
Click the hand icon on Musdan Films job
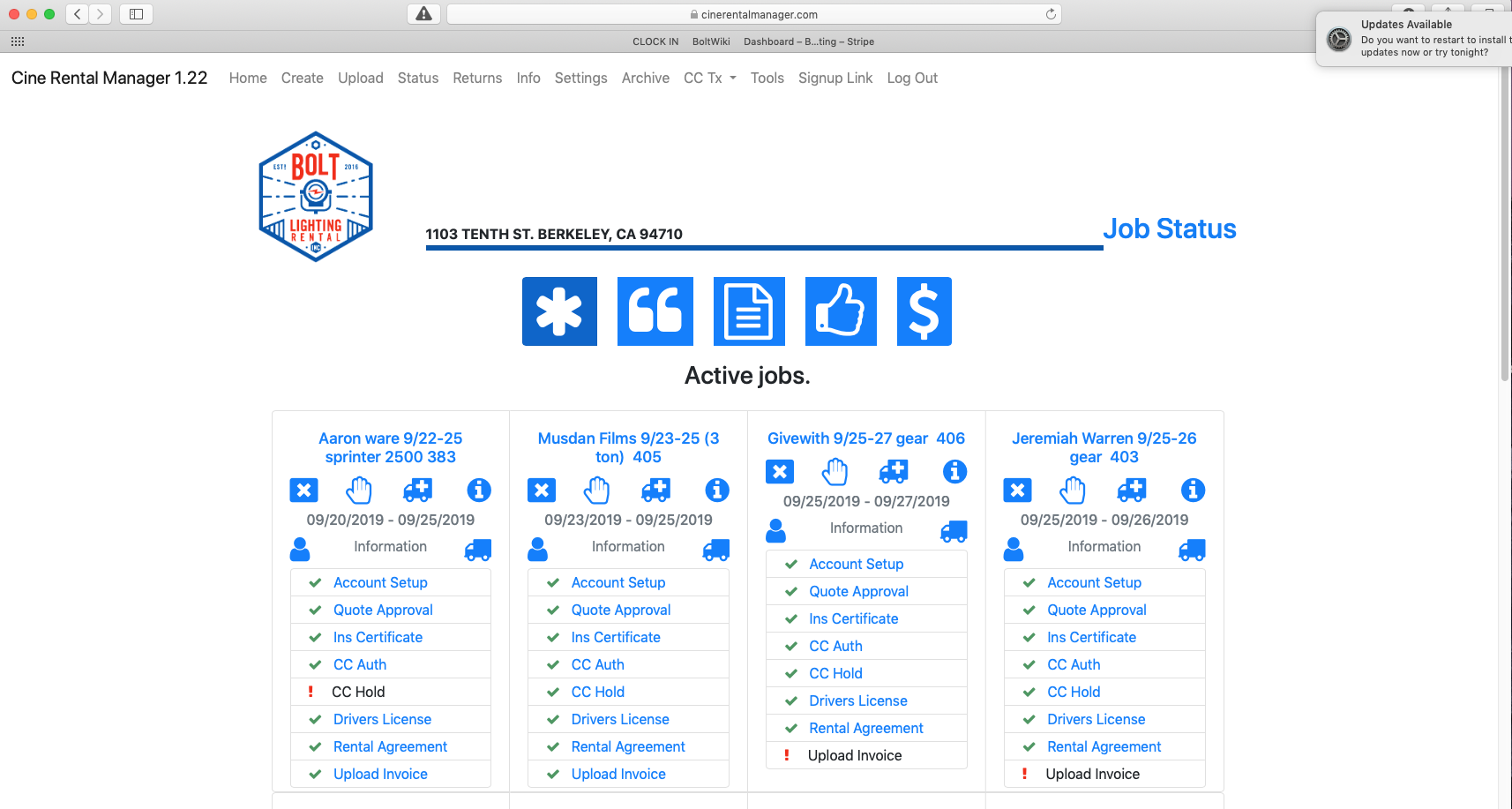click(x=597, y=491)
